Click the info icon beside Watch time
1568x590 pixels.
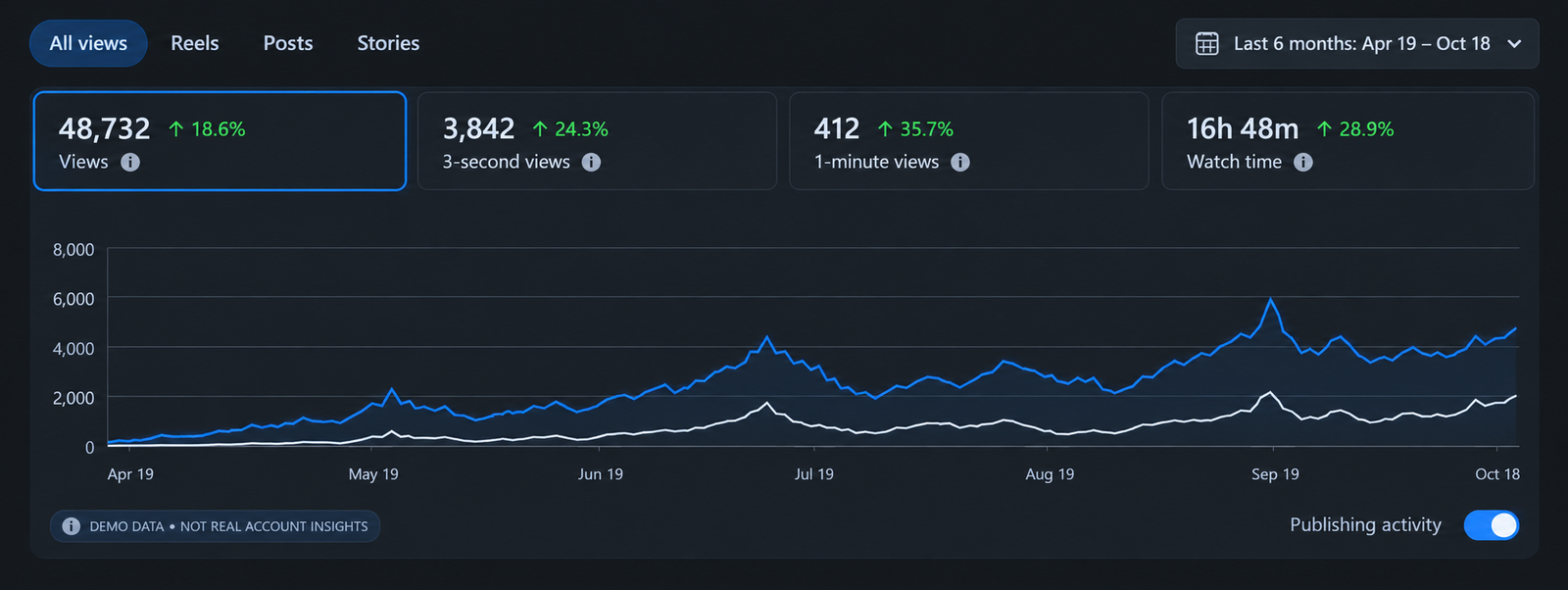coord(1303,163)
